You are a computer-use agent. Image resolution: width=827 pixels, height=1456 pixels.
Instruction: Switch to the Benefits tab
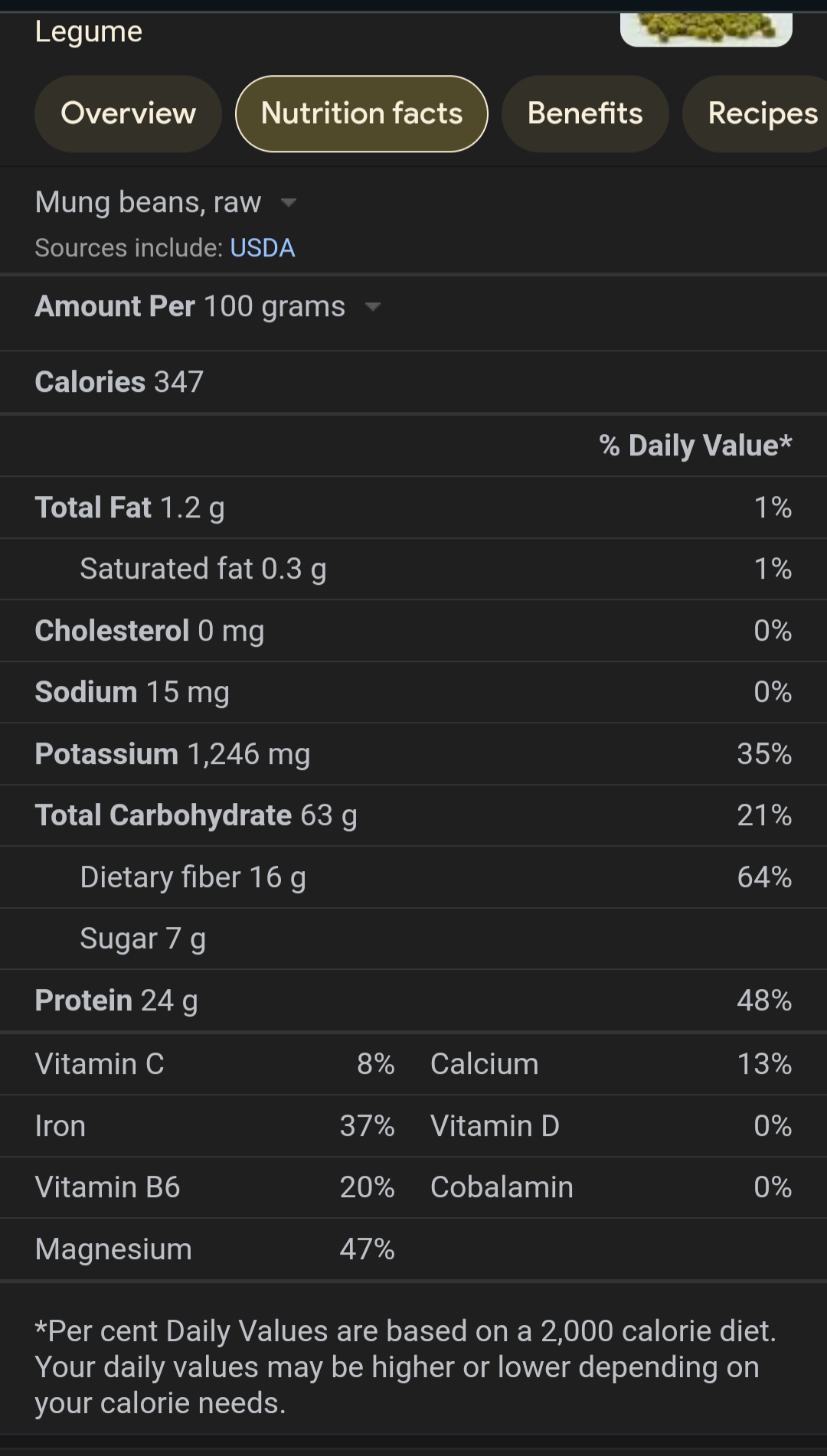point(585,113)
